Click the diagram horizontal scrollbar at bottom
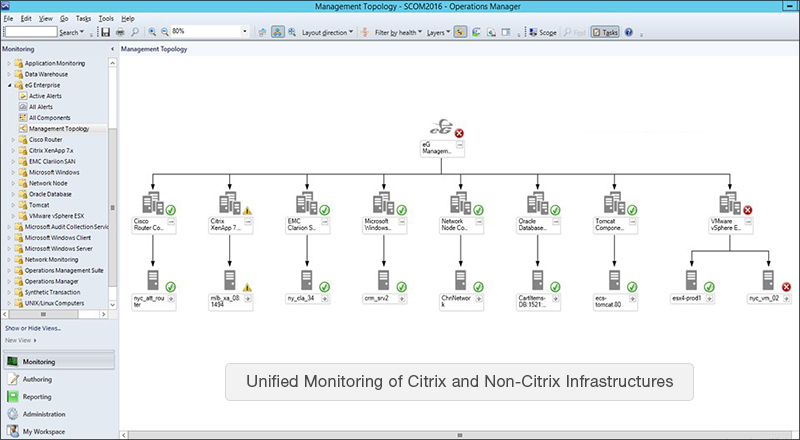This screenshot has width=800, height=440. pyautogui.click(x=459, y=435)
